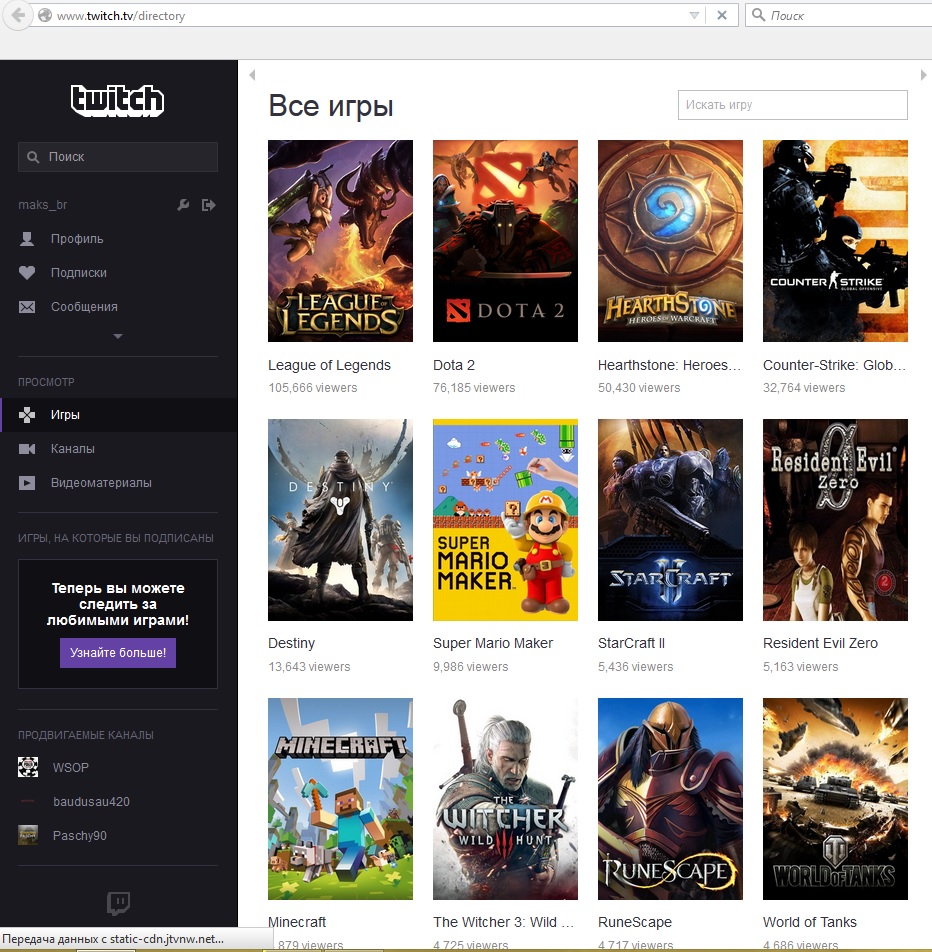
Task: Open the League of Legends title link
Action: [329, 365]
